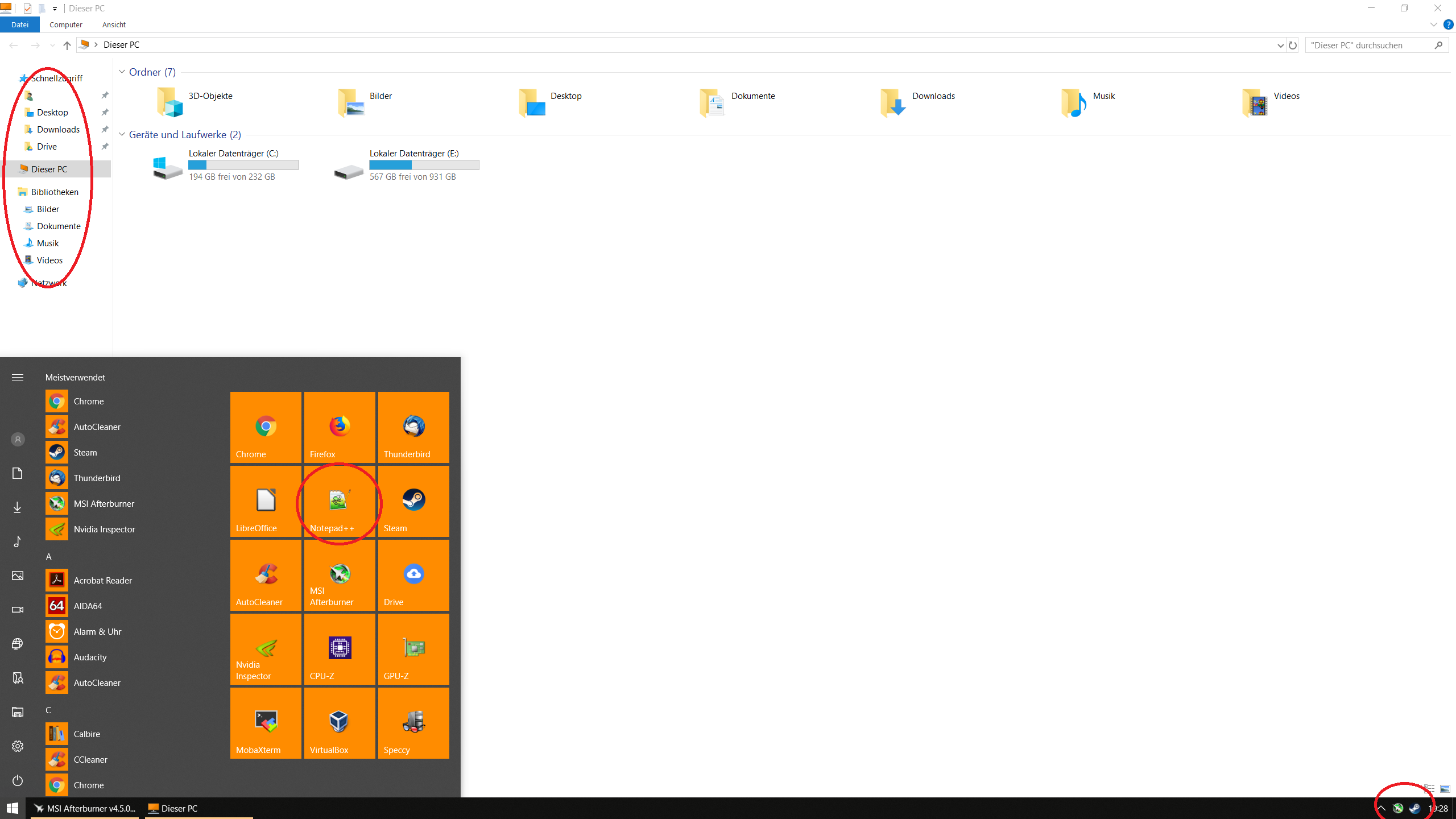Launch VirtualBox from the tiles

(340, 723)
